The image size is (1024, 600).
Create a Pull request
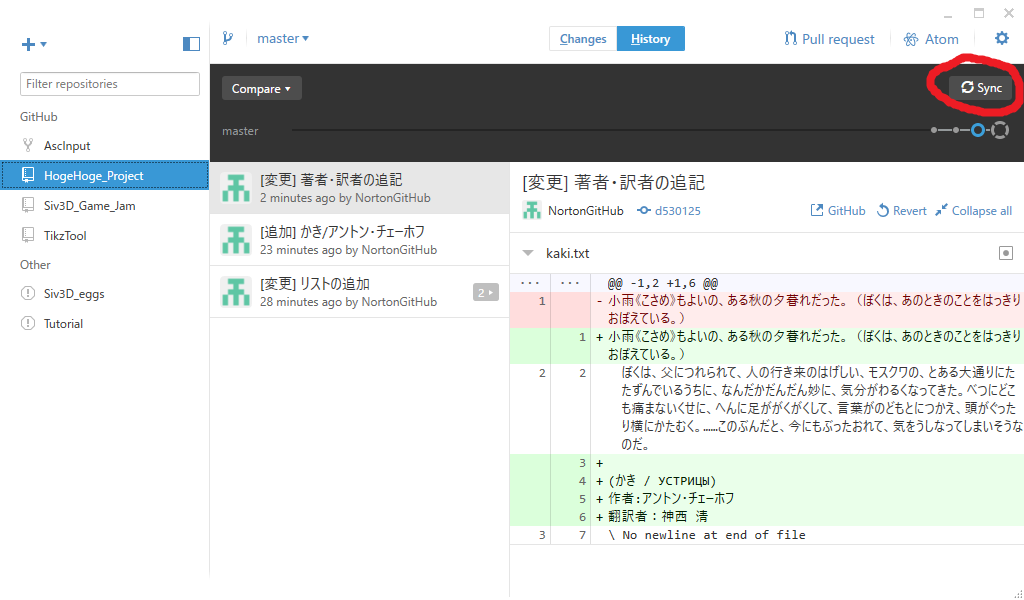(x=829, y=39)
